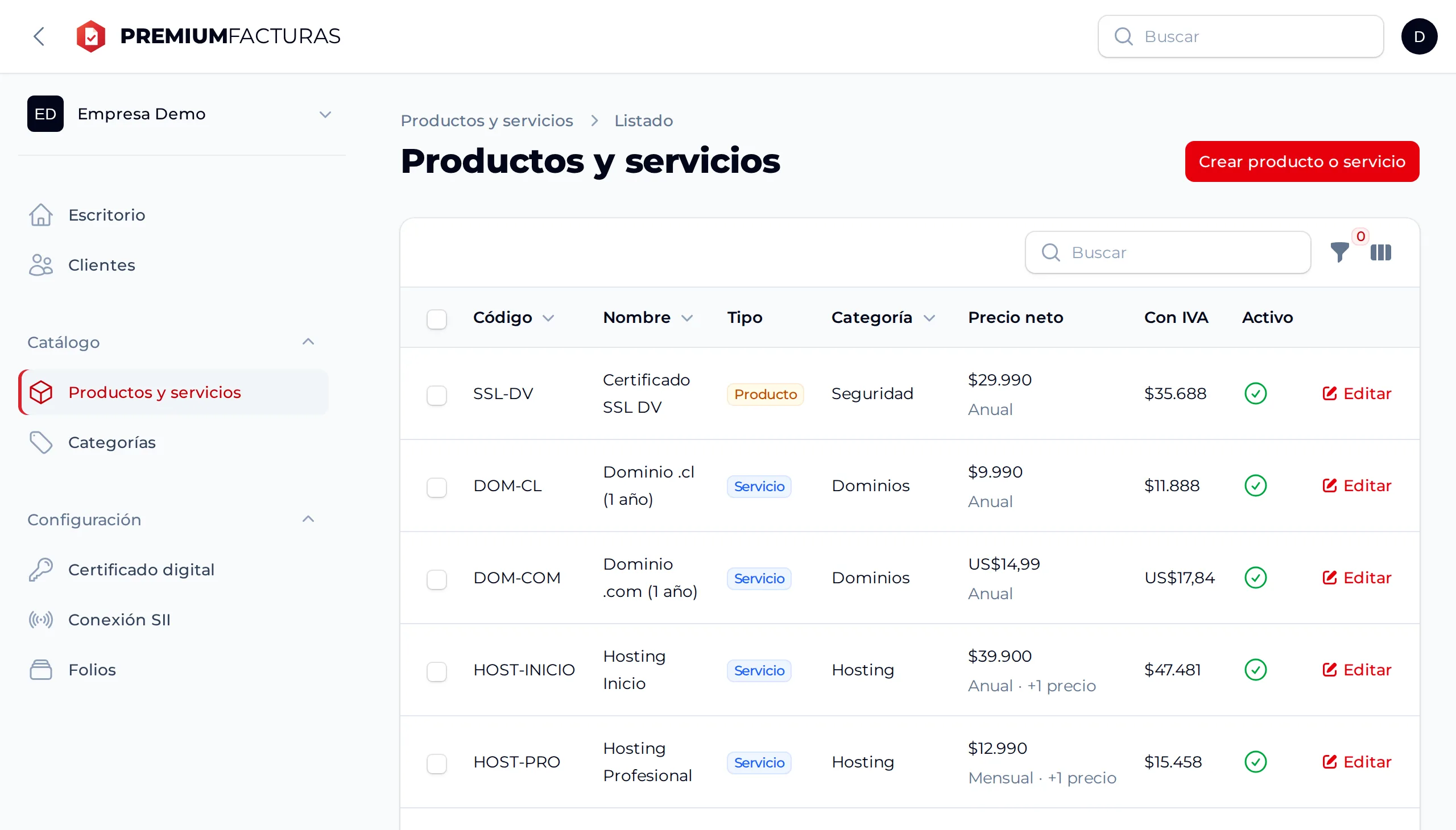Open the user avatar D menu
The height and width of the screenshot is (830, 1456).
point(1418,36)
